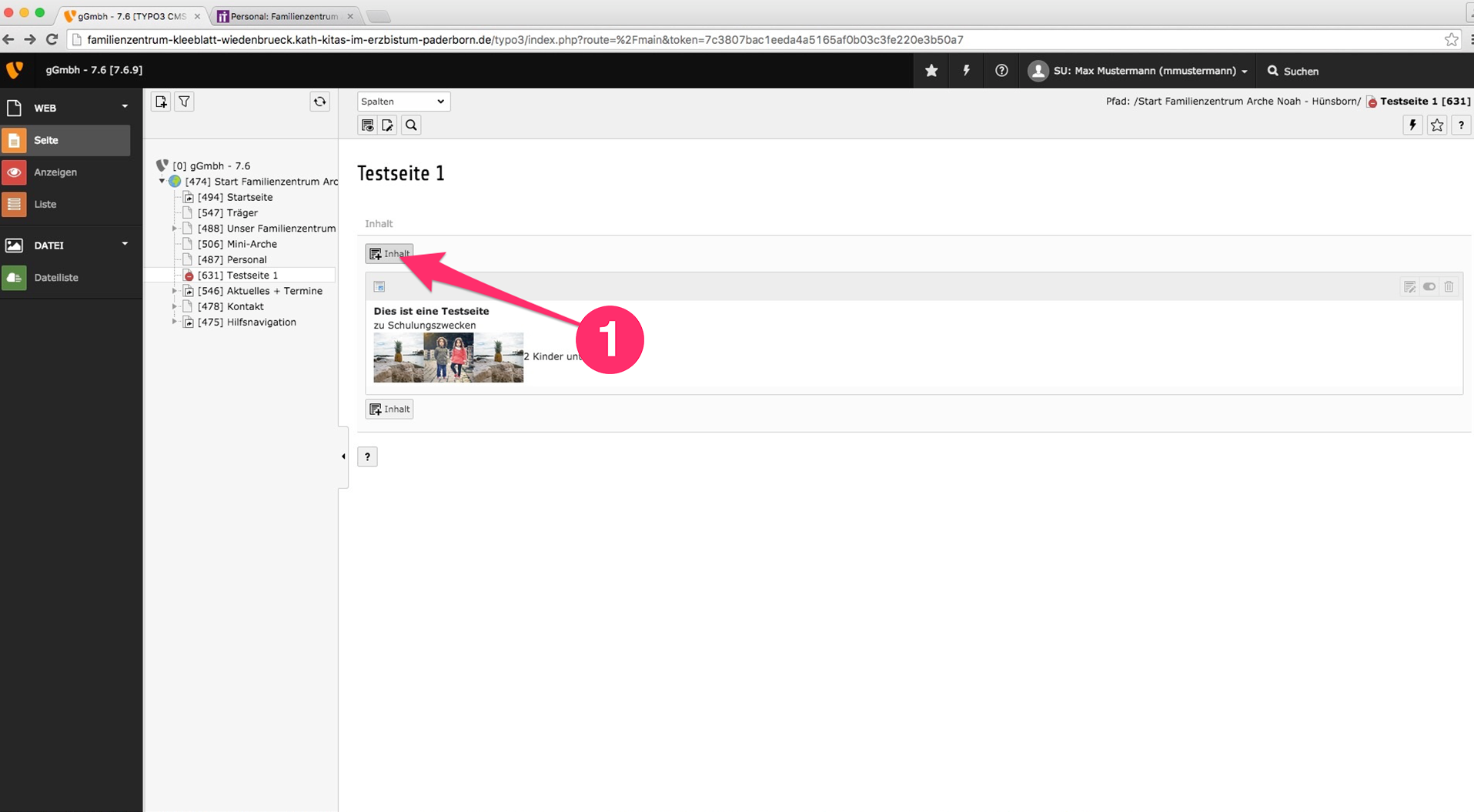Open the Max Mustermann user menu
The width and height of the screenshot is (1474, 812).
pyautogui.click(x=1138, y=71)
